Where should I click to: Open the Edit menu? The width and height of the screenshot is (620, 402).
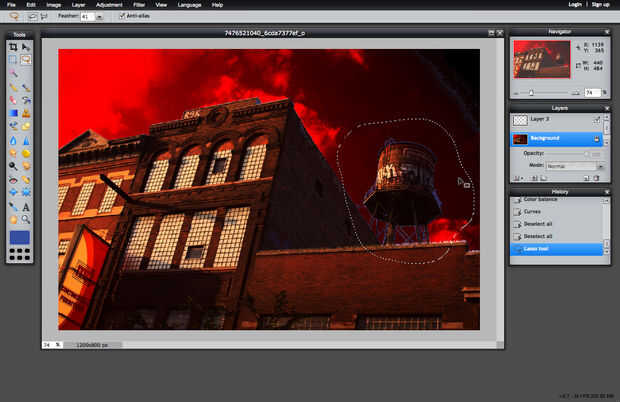31,5
